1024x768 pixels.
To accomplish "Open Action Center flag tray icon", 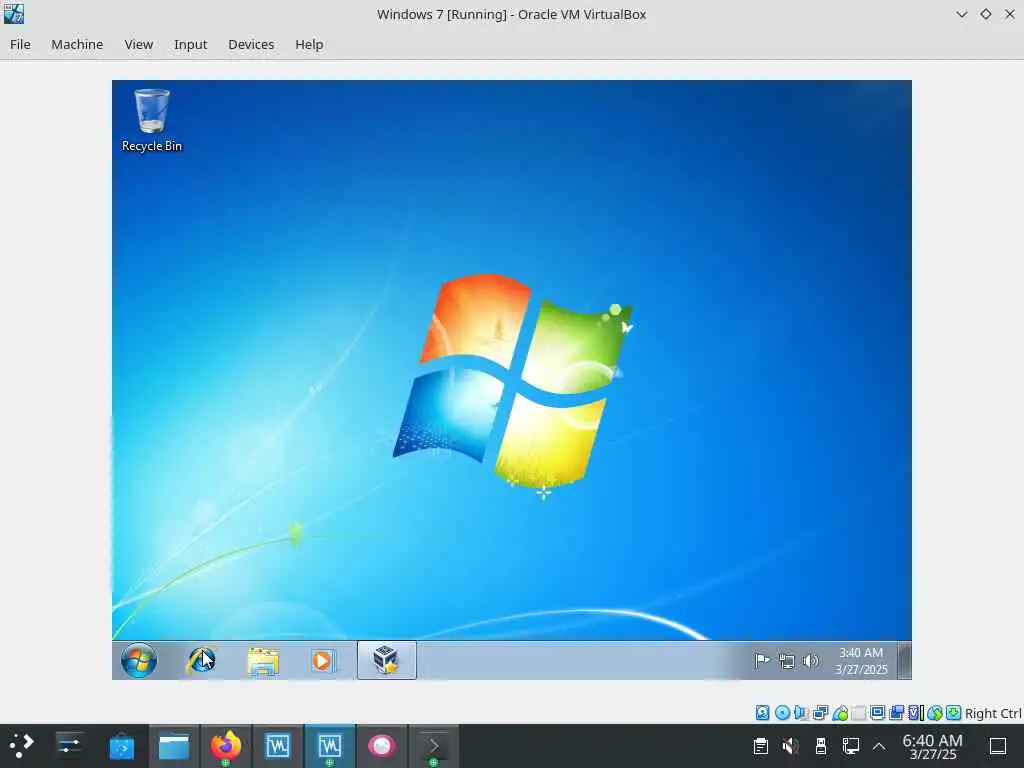I will tap(762, 661).
